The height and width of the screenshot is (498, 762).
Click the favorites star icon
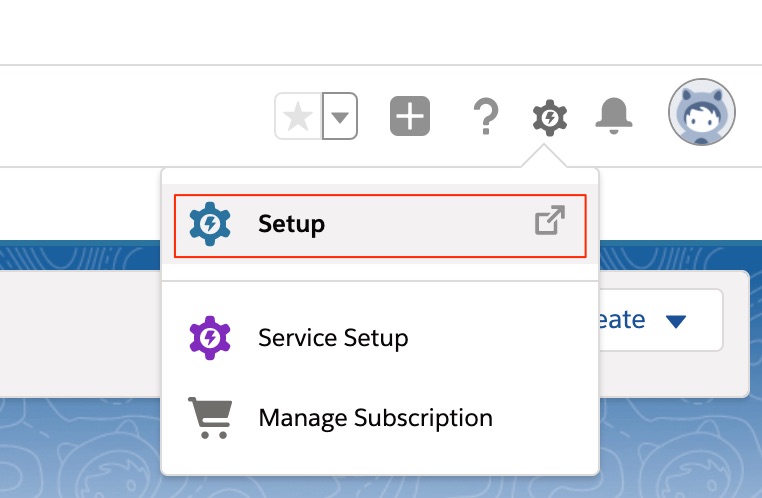(297, 118)
